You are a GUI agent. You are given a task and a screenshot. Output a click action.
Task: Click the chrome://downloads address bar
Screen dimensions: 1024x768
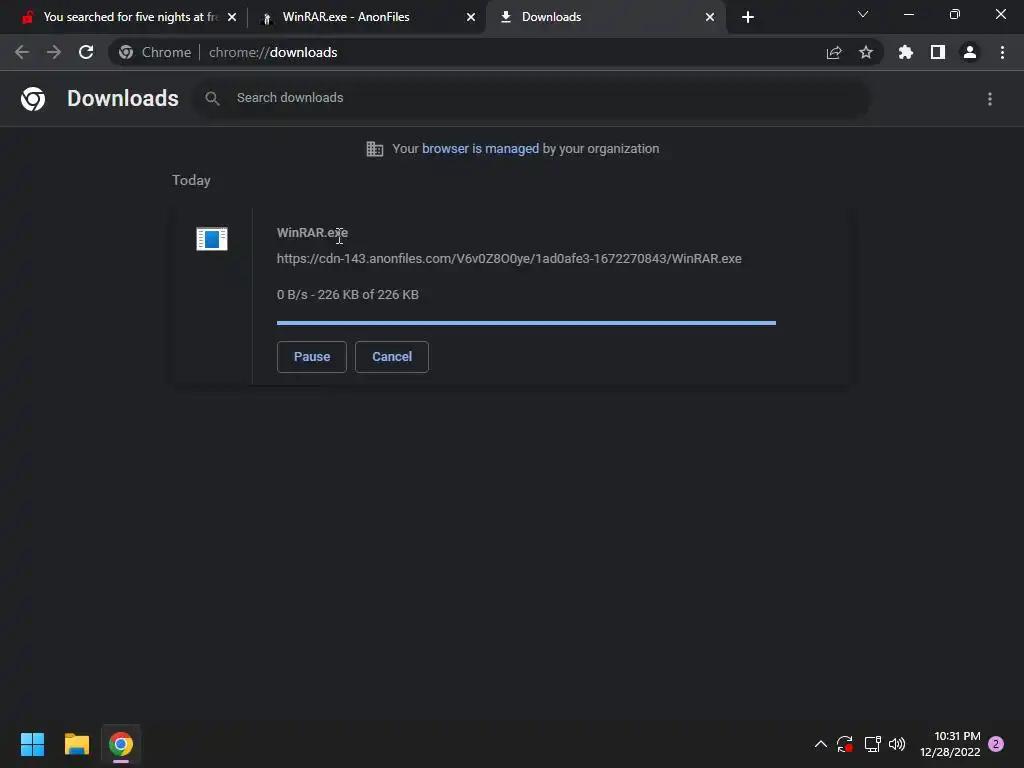(x=496, y=52)
